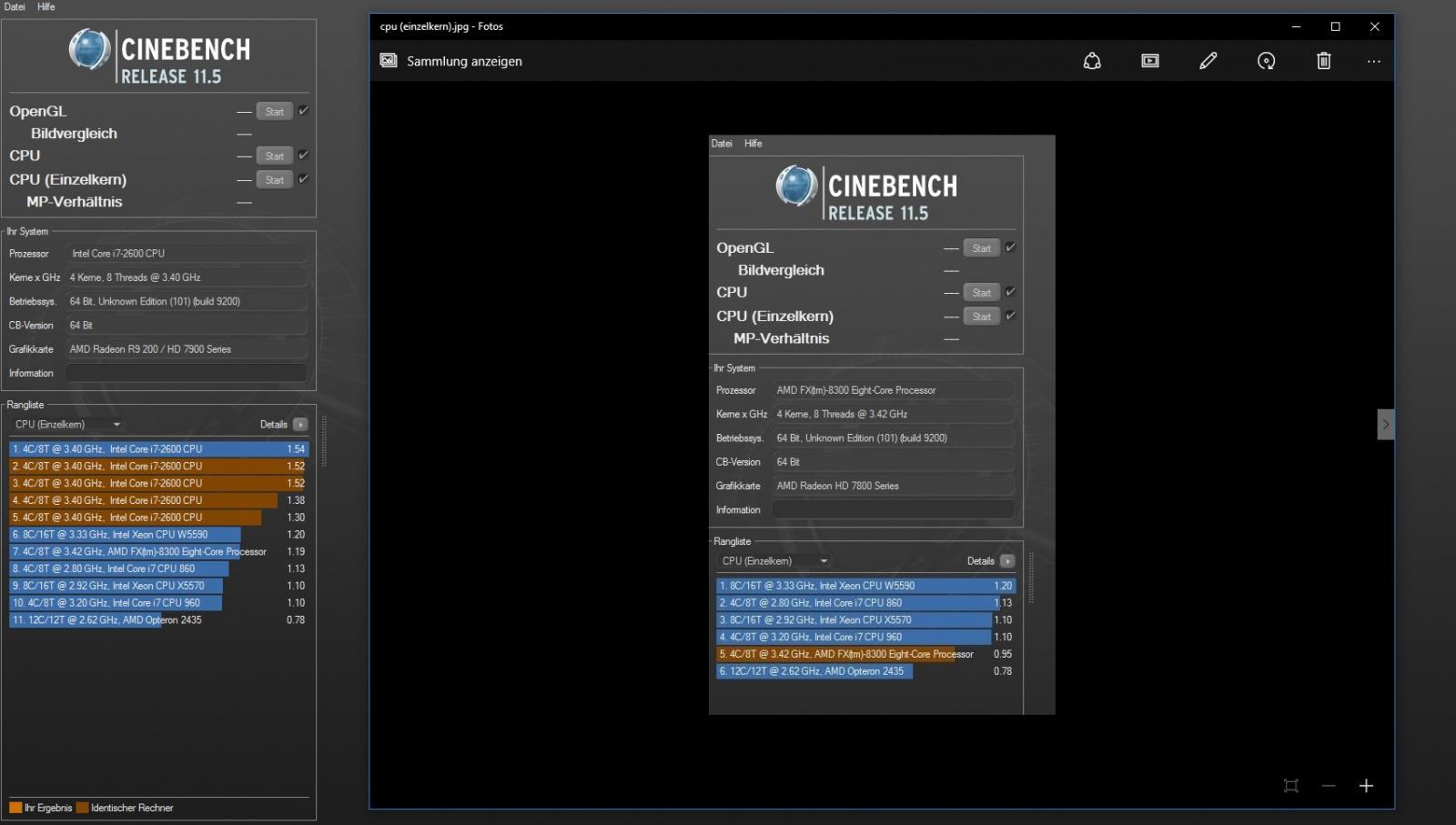Viewport: 1456px width, 825px height.
Task: Select the Intel Core i7 CPU 960 entry
Action: [159, 603]
